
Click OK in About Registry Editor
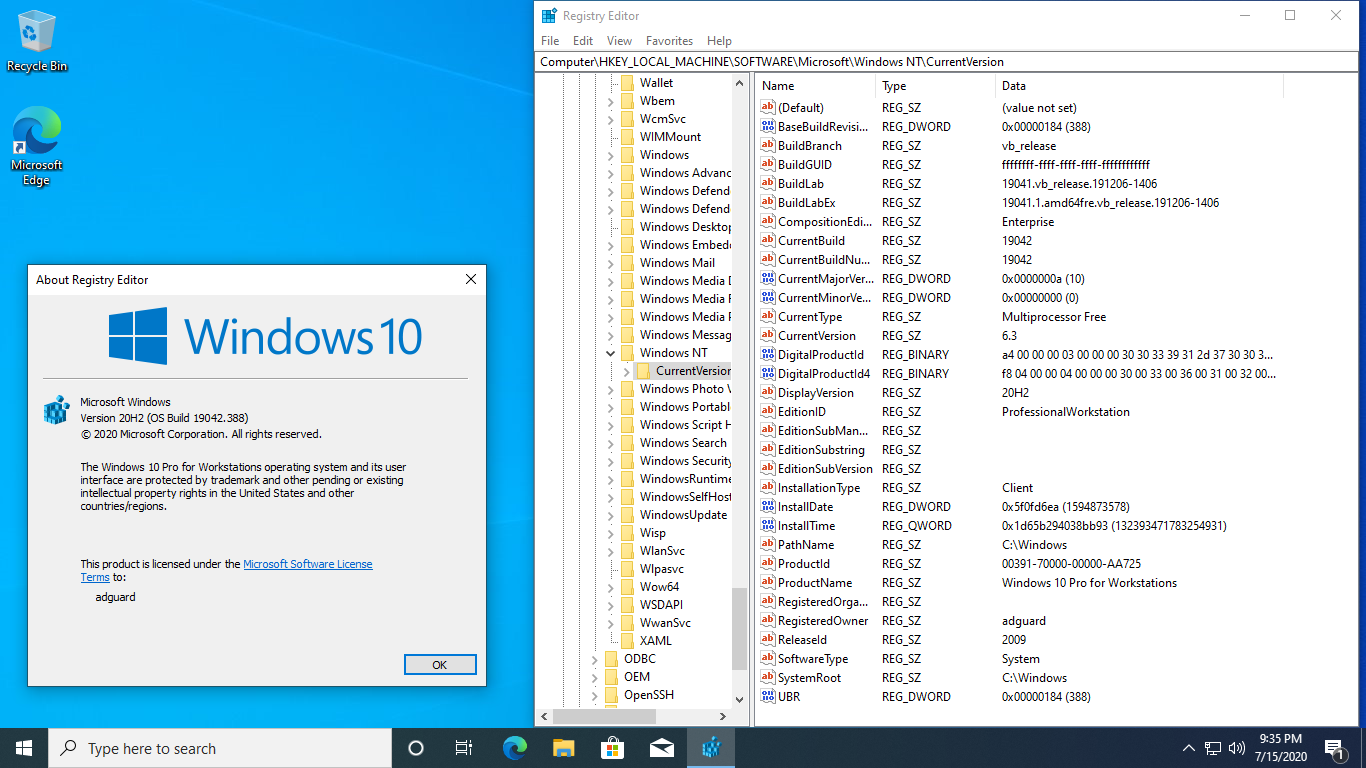[440, 665]
